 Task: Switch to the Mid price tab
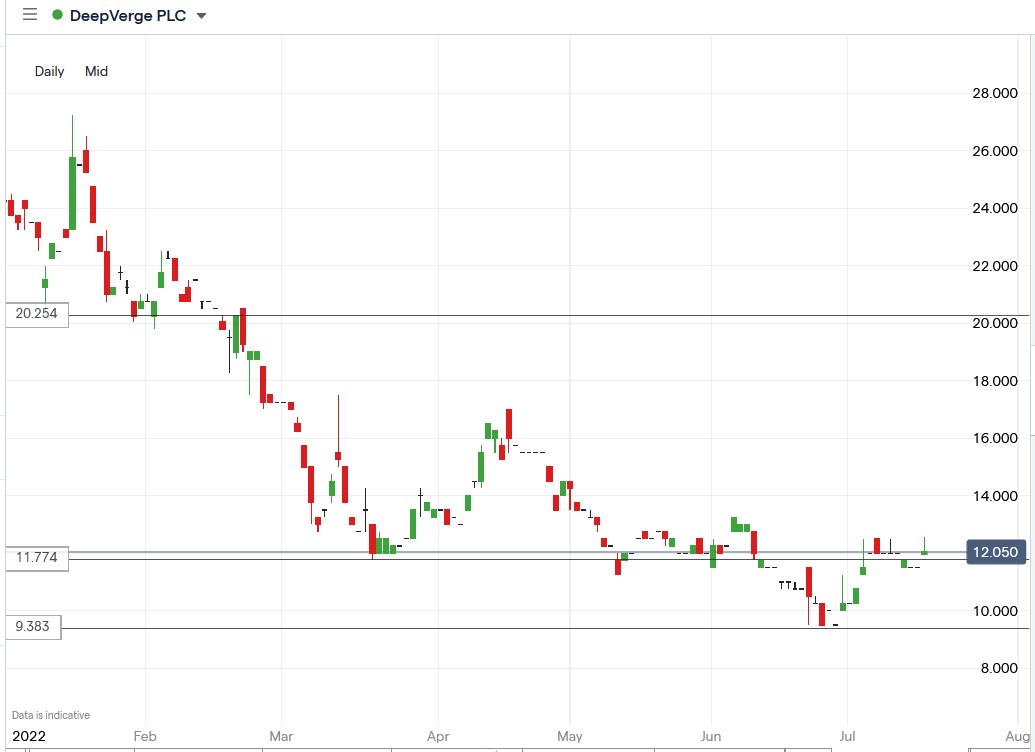coord(96,71)
